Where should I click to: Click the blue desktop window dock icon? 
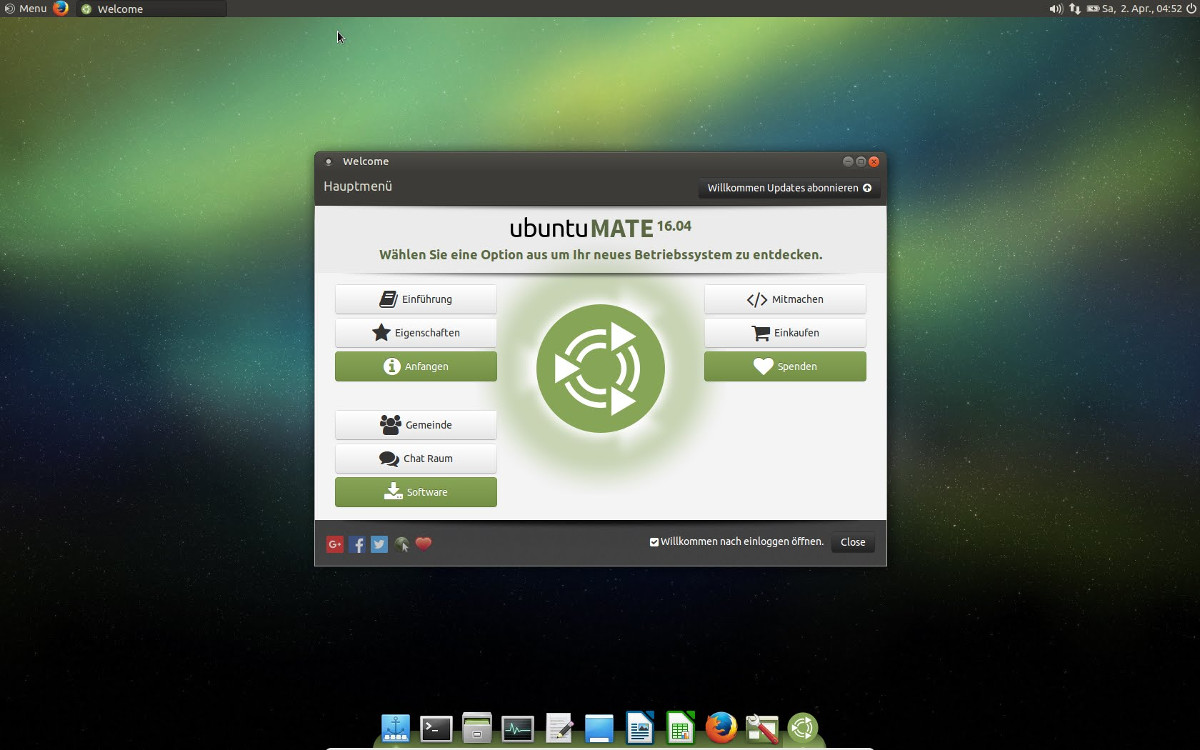(x=599, y=729)
